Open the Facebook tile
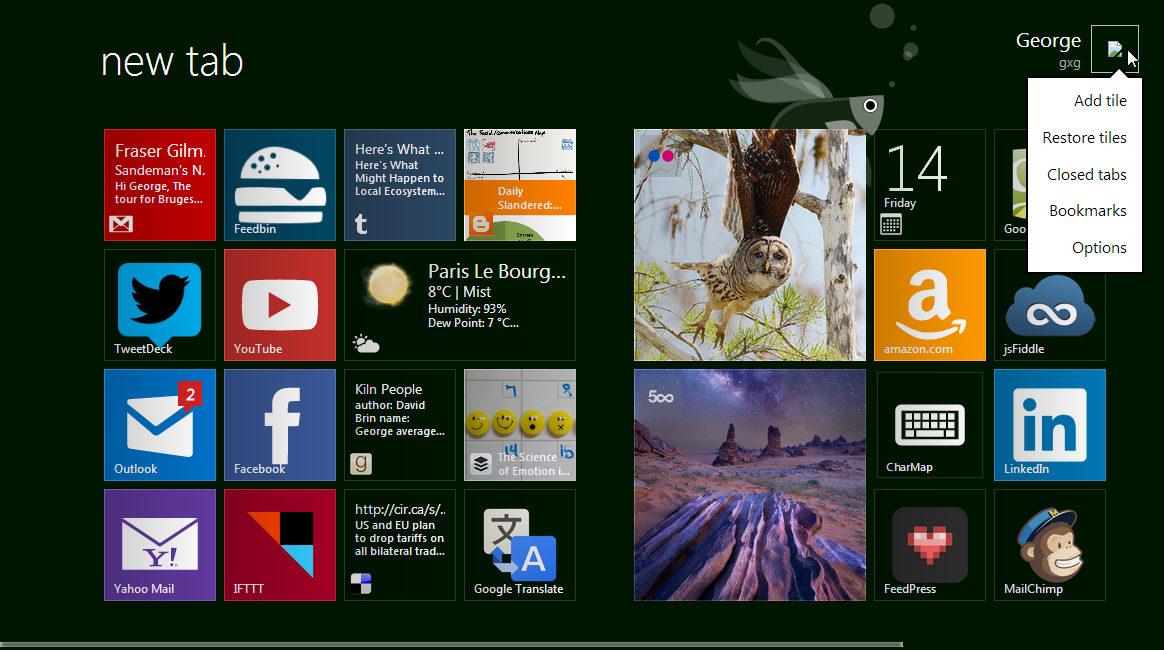Screen dimensions: 1164x650 click(x=280, y=425)
